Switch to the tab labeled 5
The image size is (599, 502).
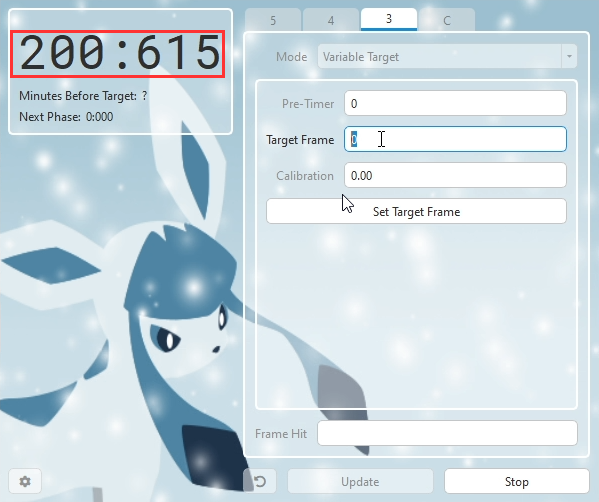[x=273, y=20]
